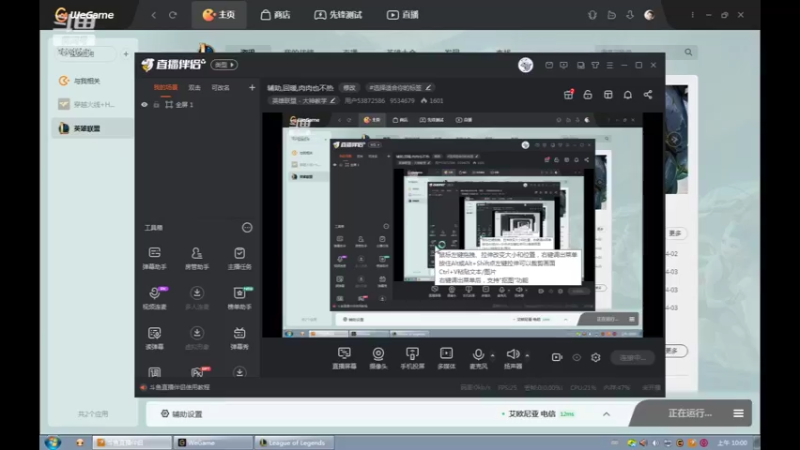Toggle visibility of 全屏 1 source

click(x=144, y=105)
